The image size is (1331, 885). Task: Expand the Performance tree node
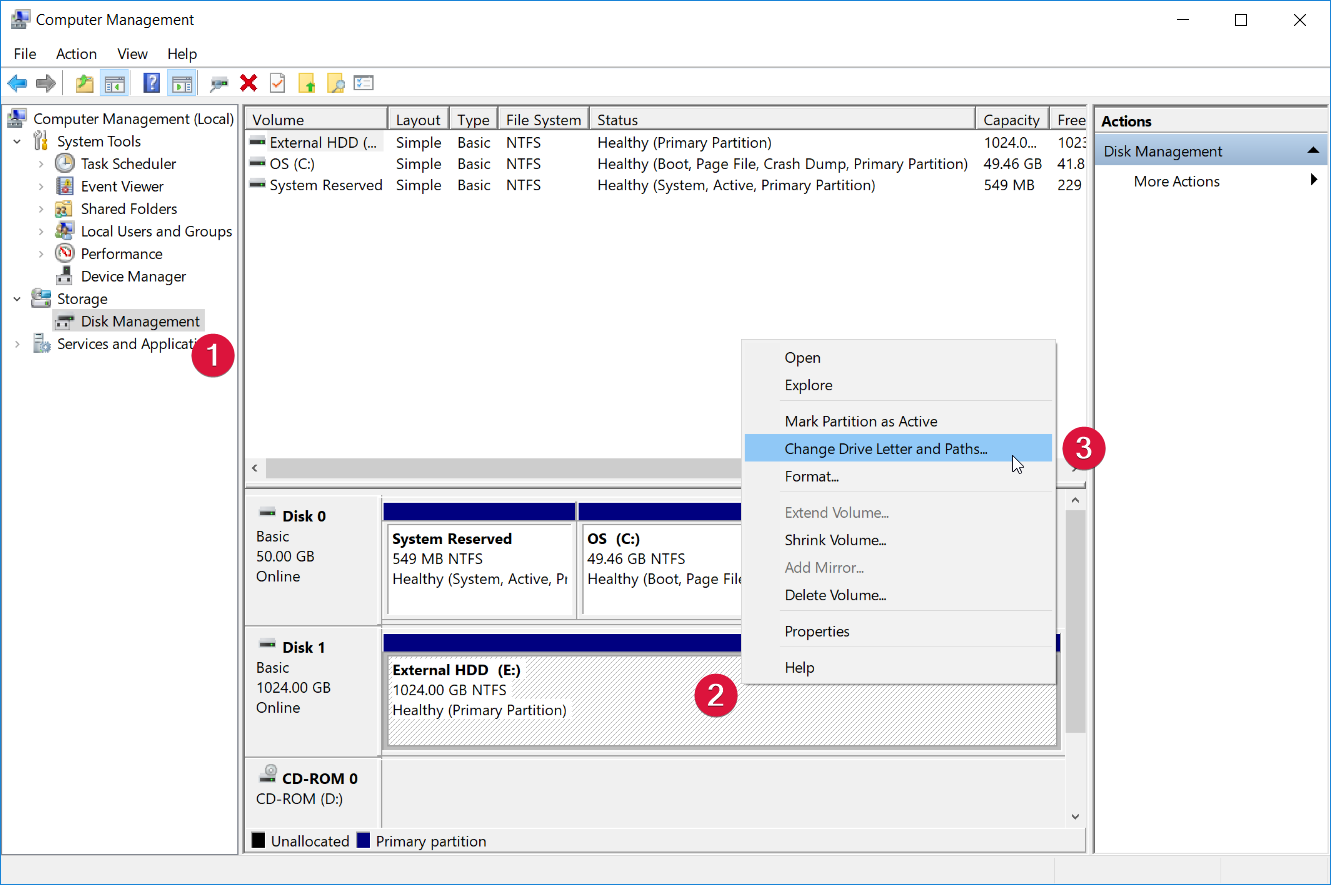click(x=41, y=253)
